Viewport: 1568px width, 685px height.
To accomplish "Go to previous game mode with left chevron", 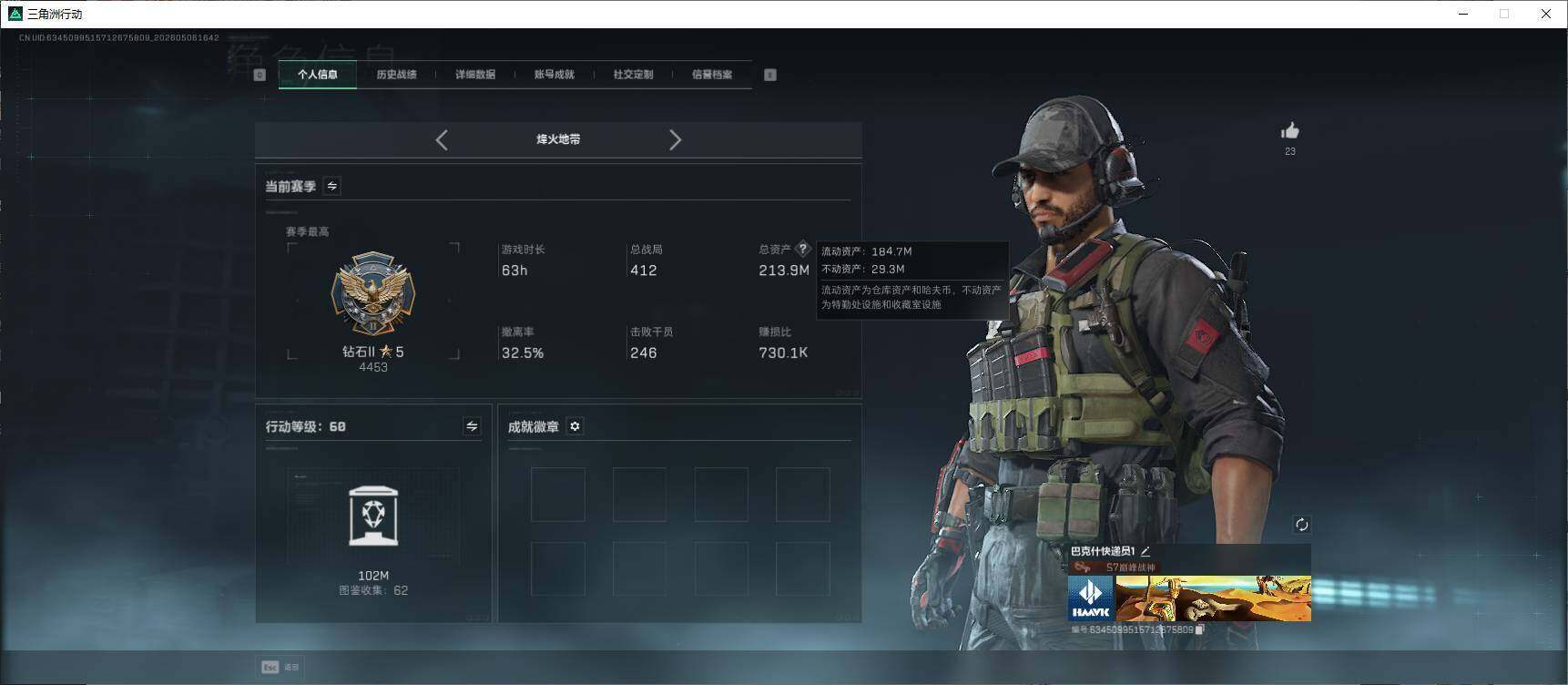I will click(x=442, y=139).
